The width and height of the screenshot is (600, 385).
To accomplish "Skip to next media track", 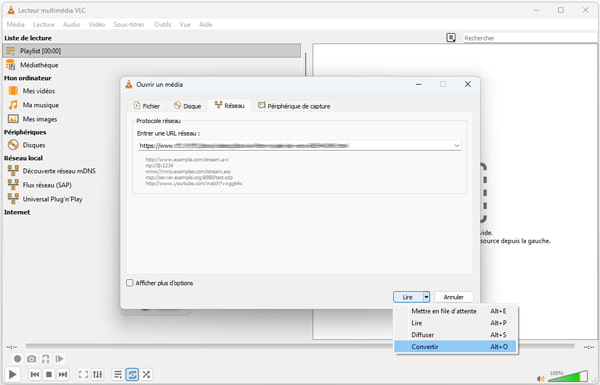I will [x=63, y=374].
